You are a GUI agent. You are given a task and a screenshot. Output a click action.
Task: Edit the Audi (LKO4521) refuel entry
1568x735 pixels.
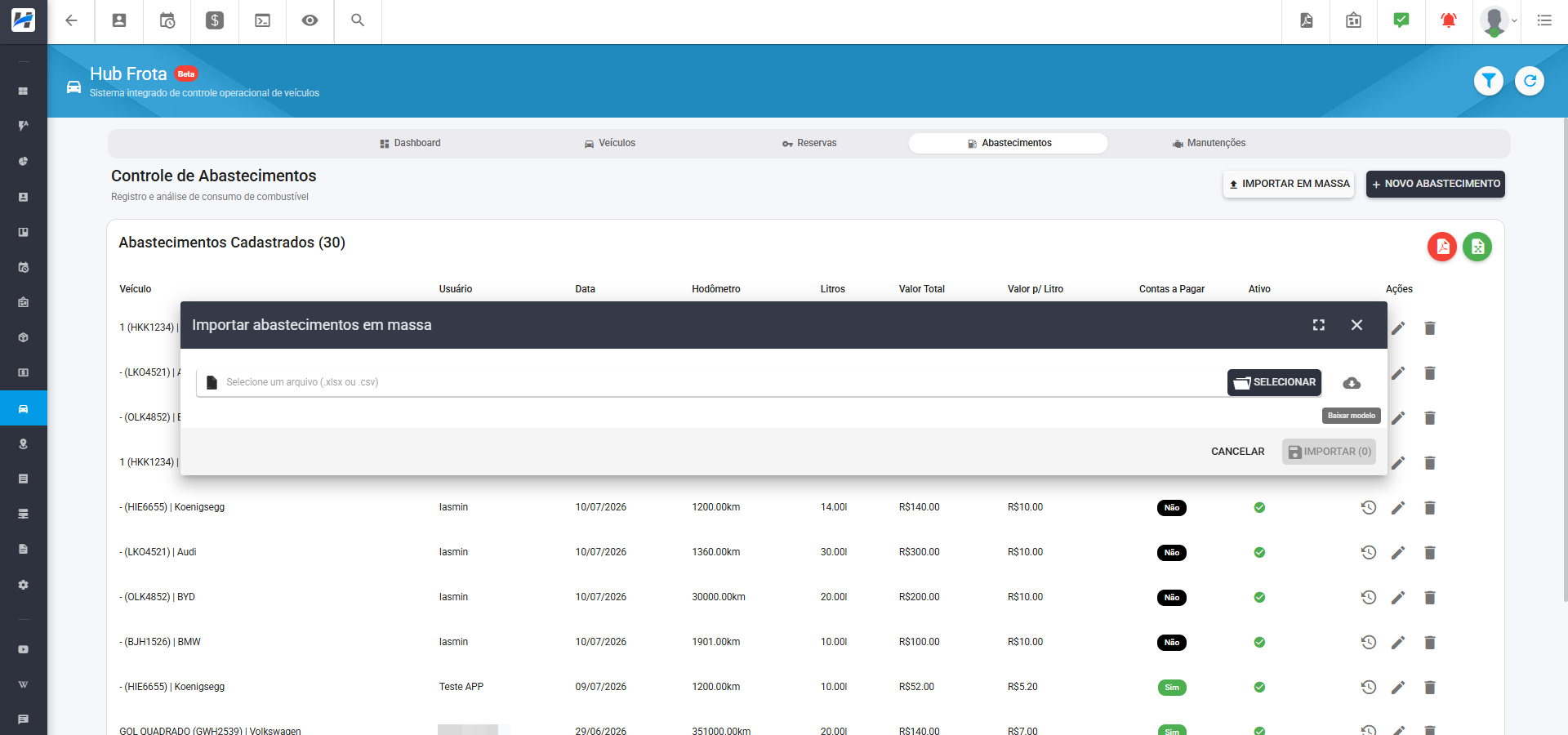pos(1398,553)
